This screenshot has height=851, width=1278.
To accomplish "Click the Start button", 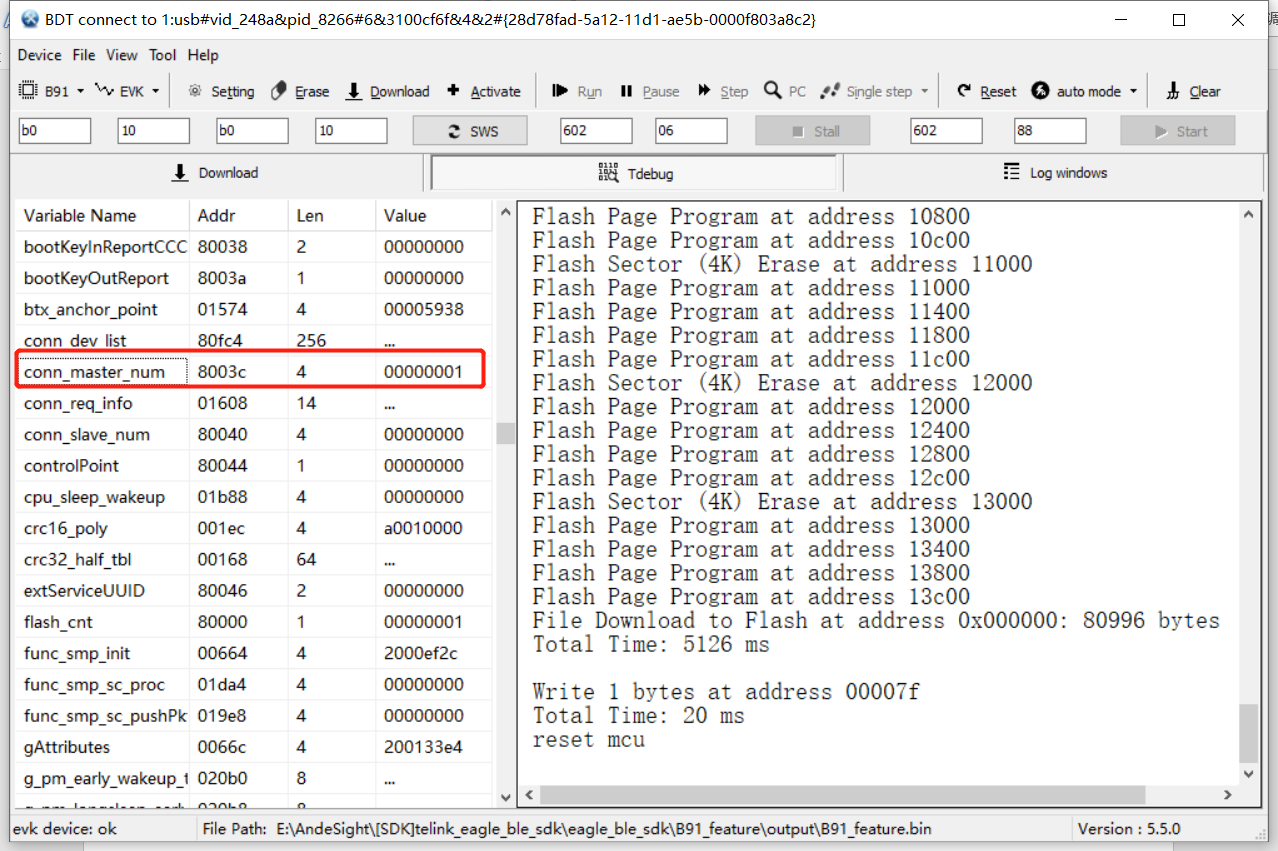I will tap(1178, 131).
